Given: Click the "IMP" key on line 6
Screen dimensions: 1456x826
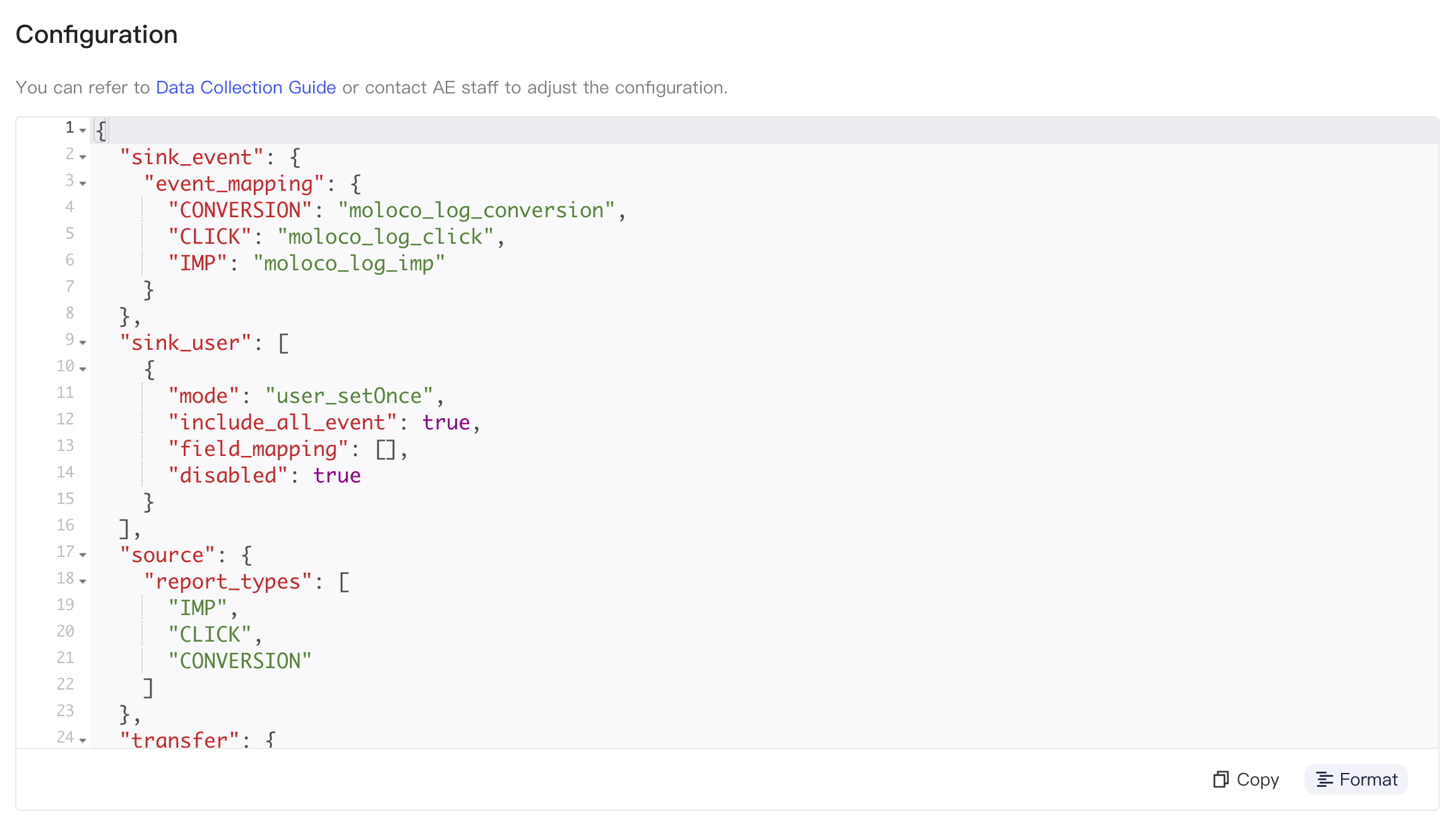Looking at the screenshot, I should coord(198,263).
